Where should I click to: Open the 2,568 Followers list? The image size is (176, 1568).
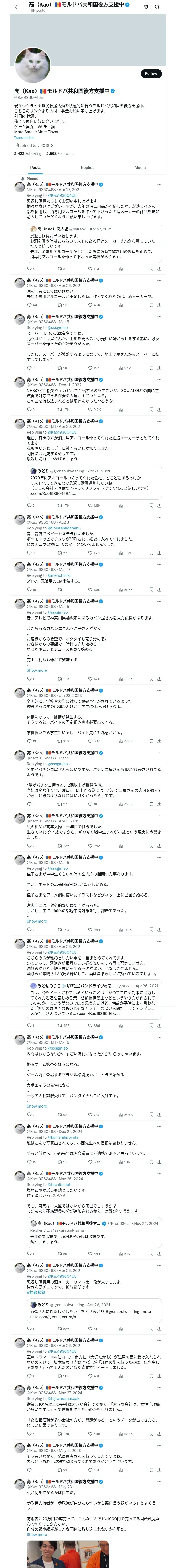click(x=59, y=154)
